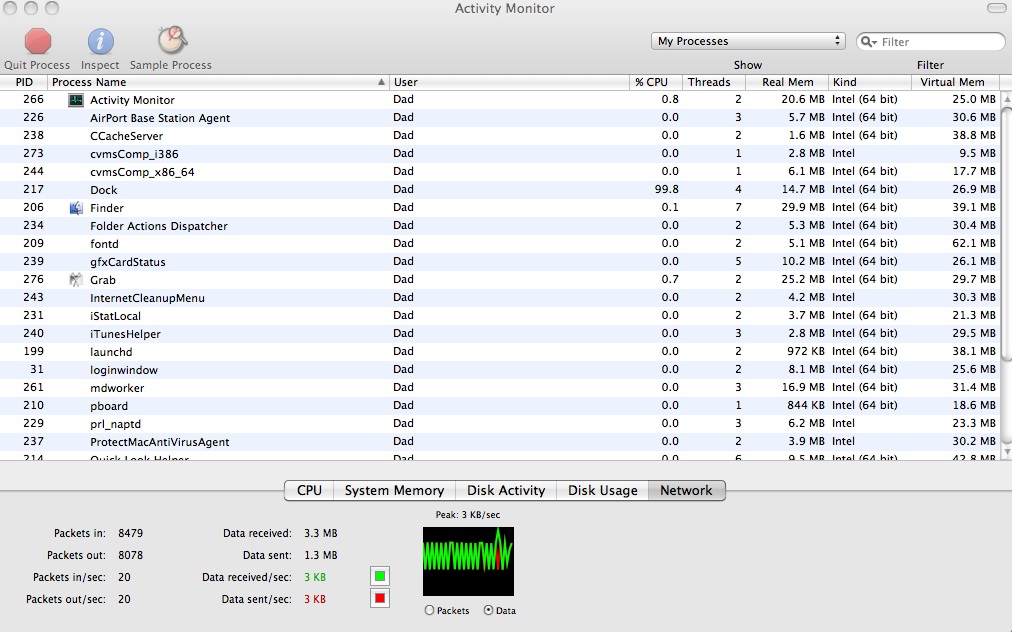Click the Peak: 3 KB/sec label

click(468, 515)
